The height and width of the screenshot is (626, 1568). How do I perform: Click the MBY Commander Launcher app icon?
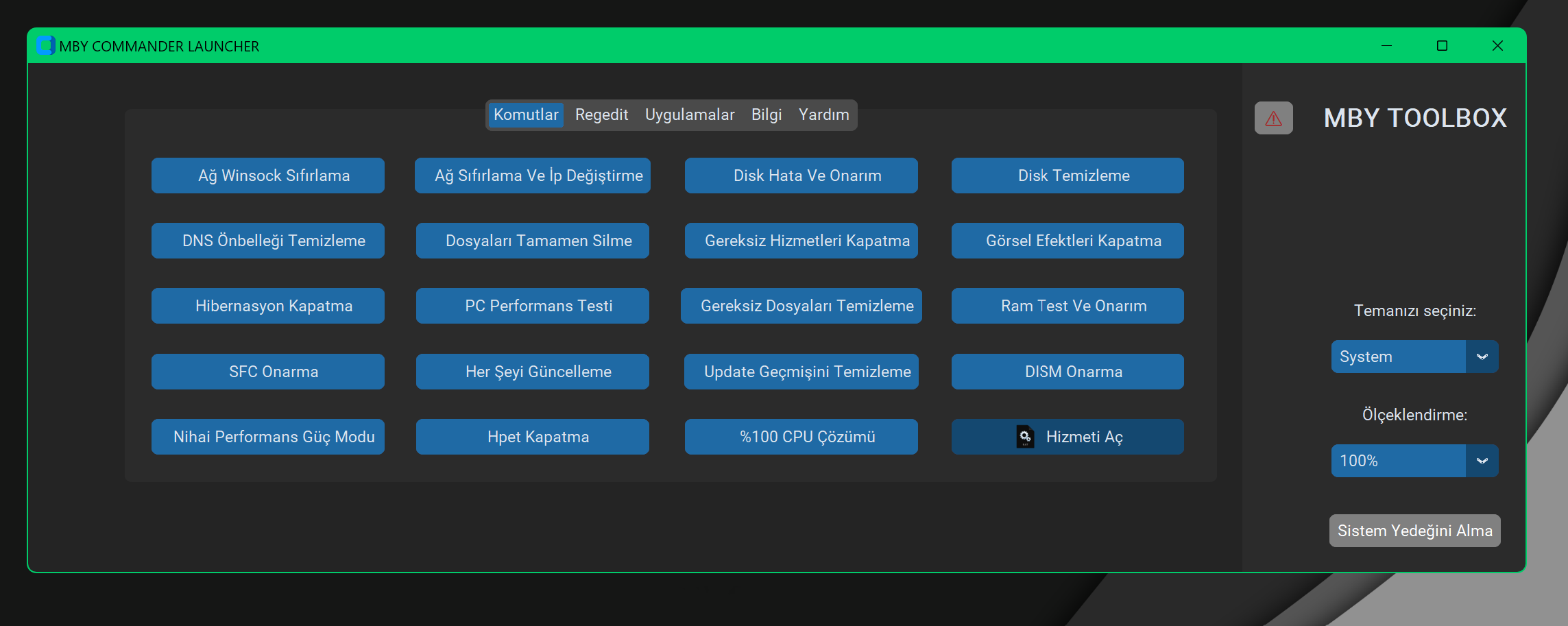click(x=46, y=46)
